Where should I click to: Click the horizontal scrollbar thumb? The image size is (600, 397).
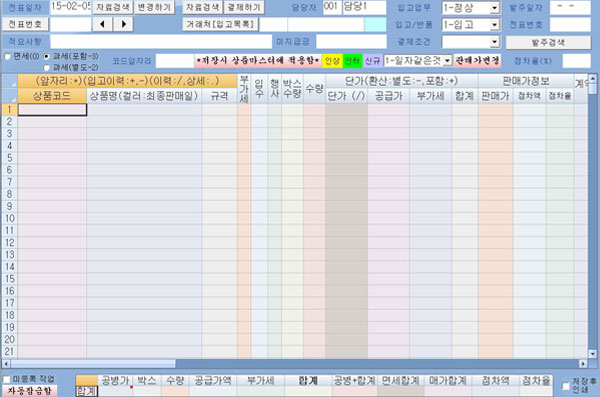click(93, 363)
